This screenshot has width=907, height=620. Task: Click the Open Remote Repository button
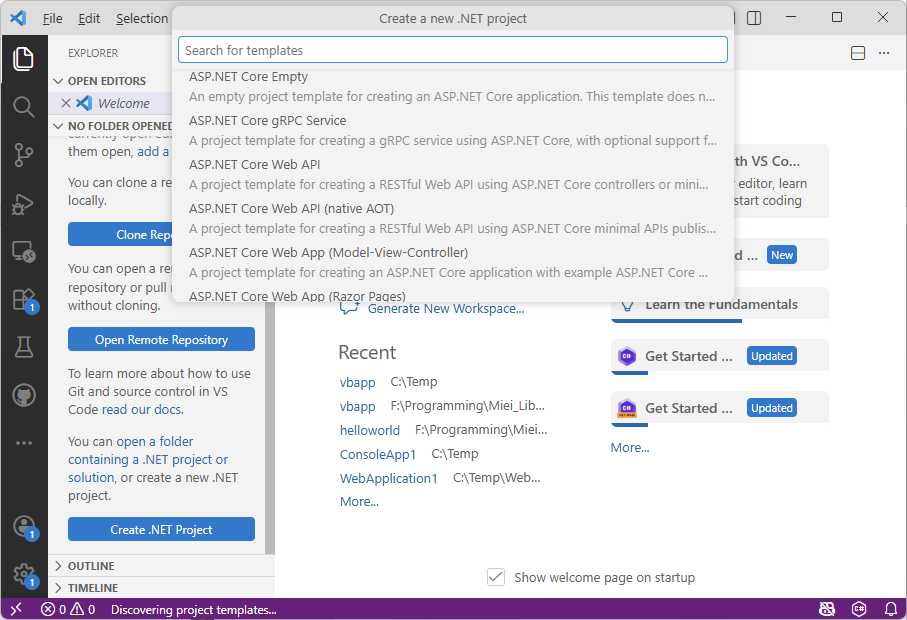click(x=161, y=339)
